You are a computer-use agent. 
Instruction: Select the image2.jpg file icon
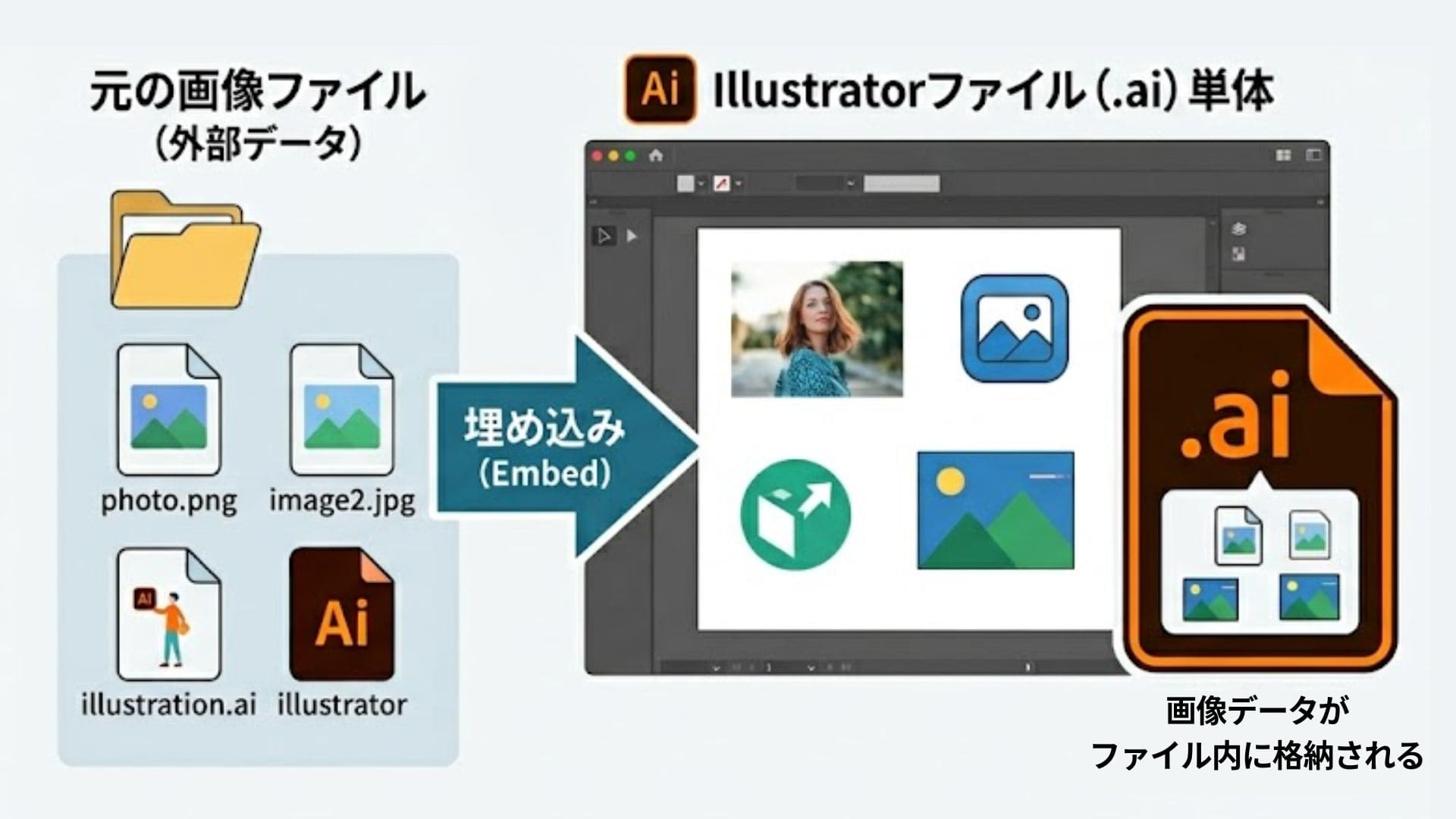point(342,409)
